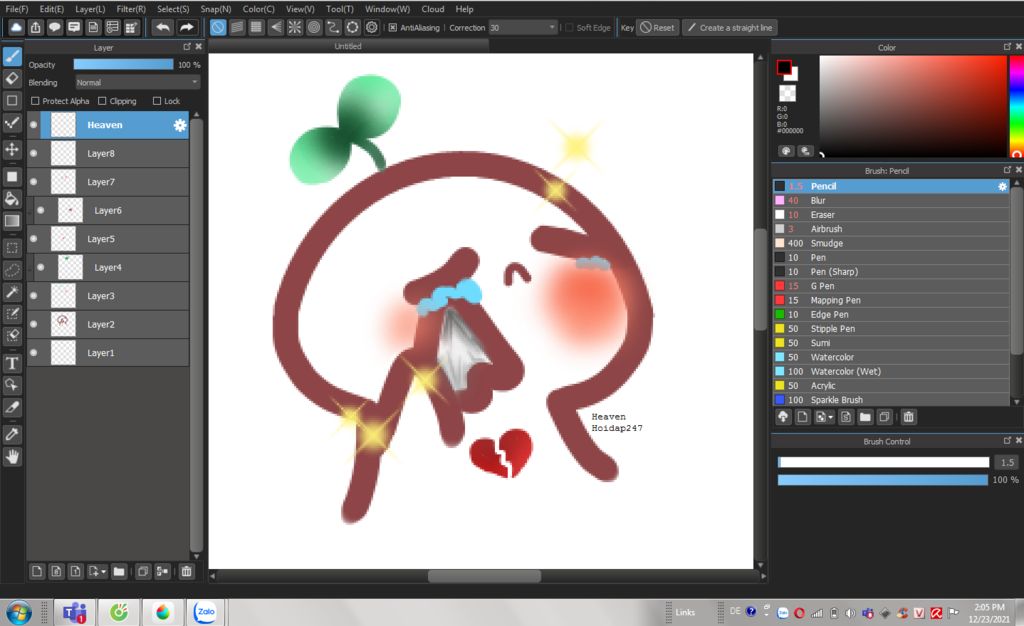Open the Snap menu
The height and width of the screenshot is (626, 1024).
pos(216,9)
